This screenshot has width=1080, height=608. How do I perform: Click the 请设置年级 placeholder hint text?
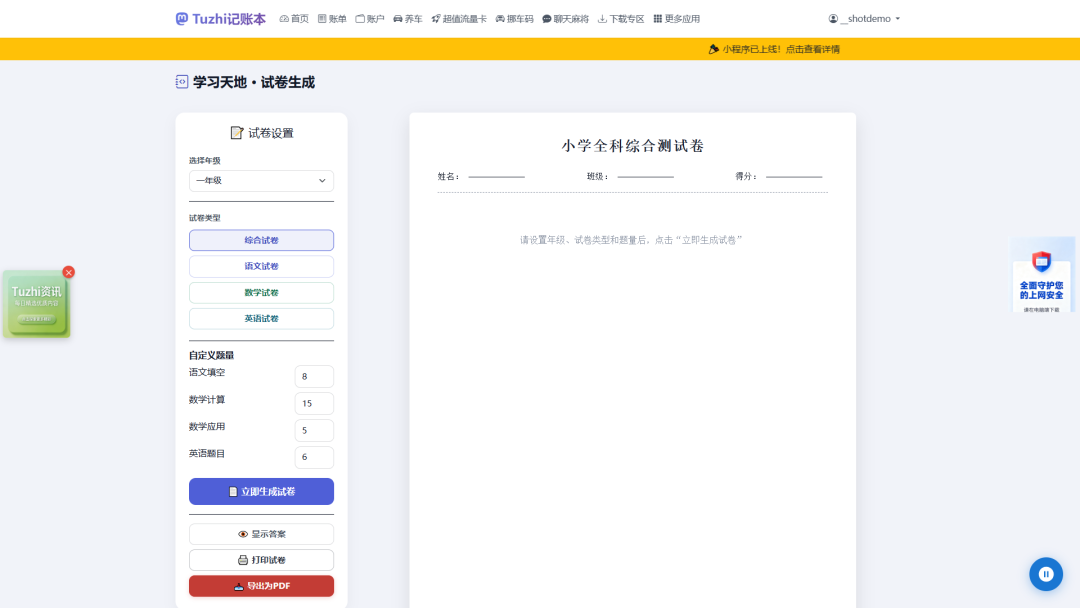(x=631, y=240)
